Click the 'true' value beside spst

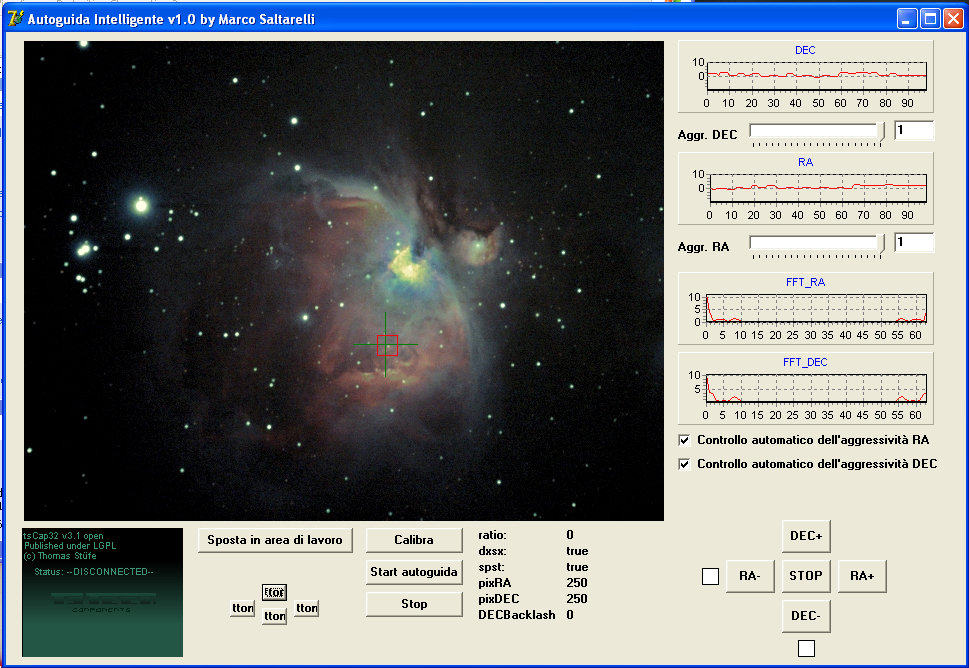577,567
